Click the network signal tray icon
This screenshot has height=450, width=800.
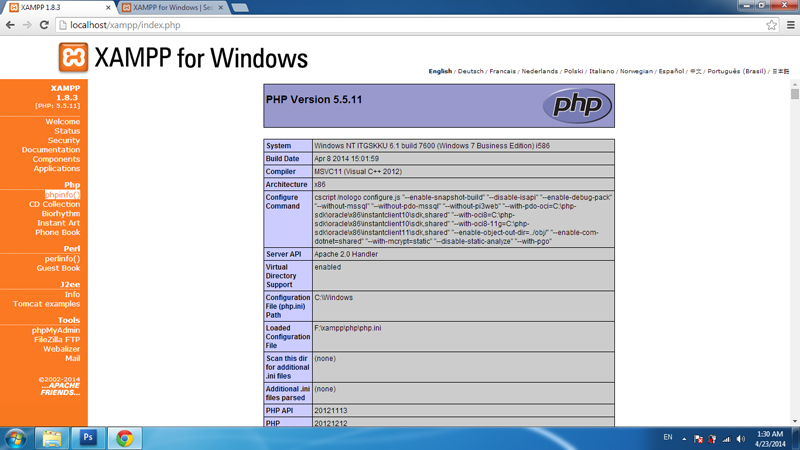pos(727,439)
